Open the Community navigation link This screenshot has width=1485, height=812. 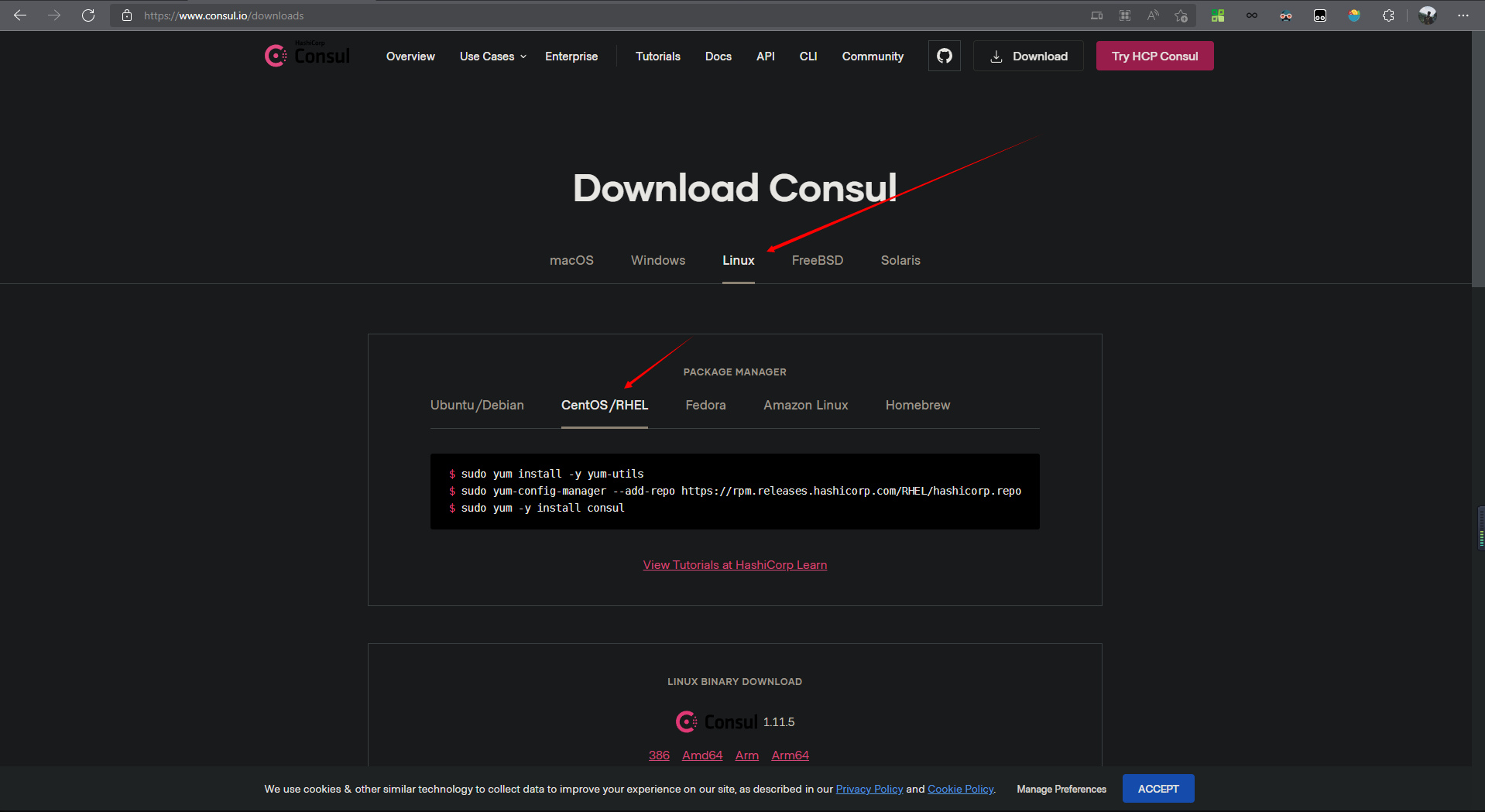tap(873, 57)
